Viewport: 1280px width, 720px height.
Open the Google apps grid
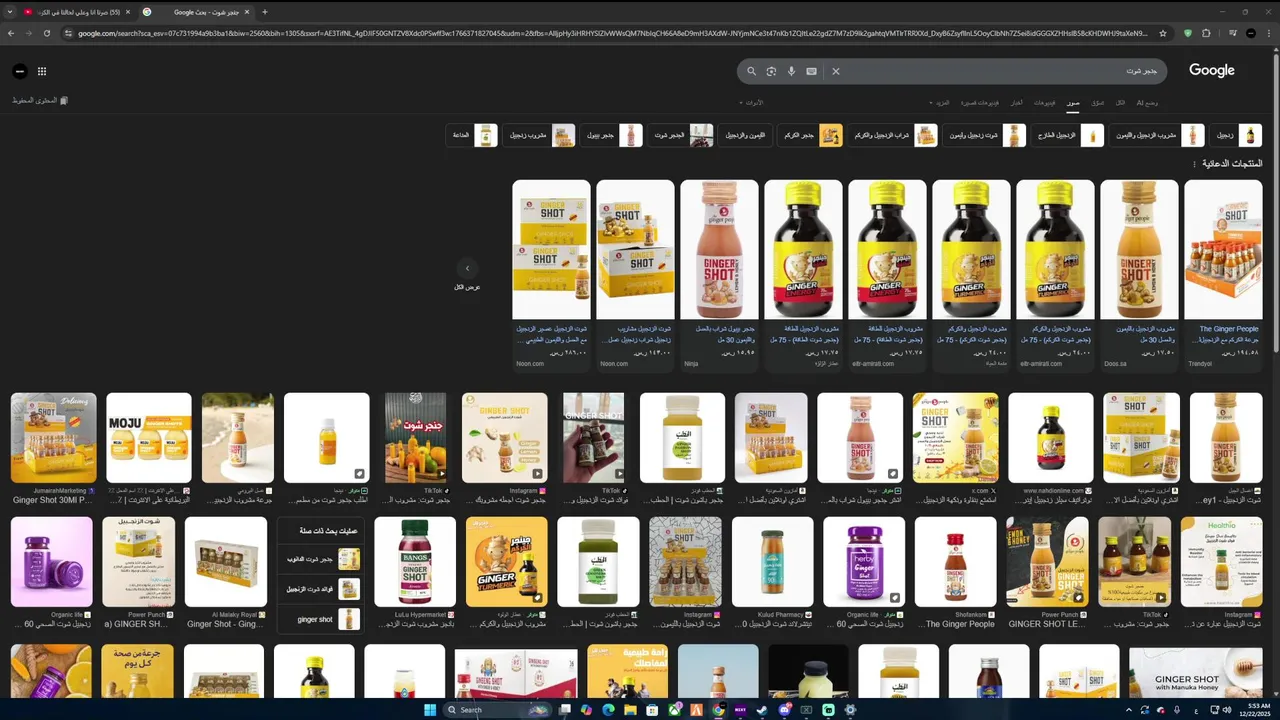[42, 71]
